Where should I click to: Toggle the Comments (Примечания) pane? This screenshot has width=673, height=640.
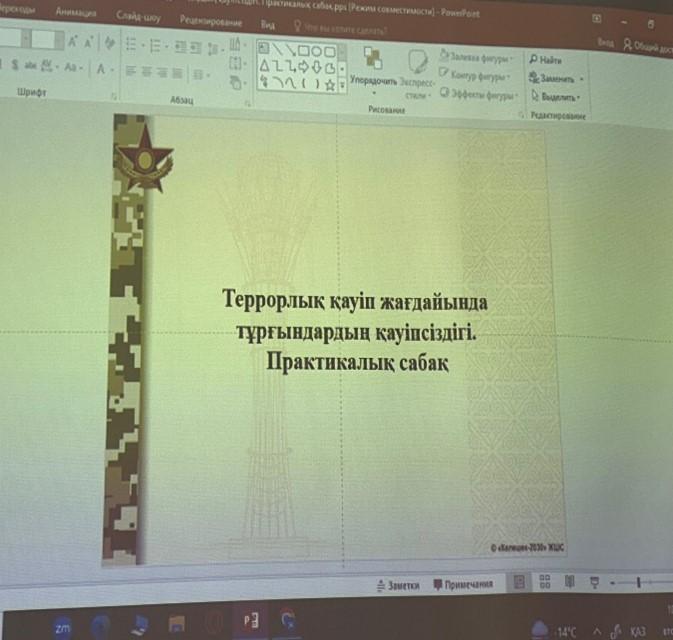pos(463,584)
